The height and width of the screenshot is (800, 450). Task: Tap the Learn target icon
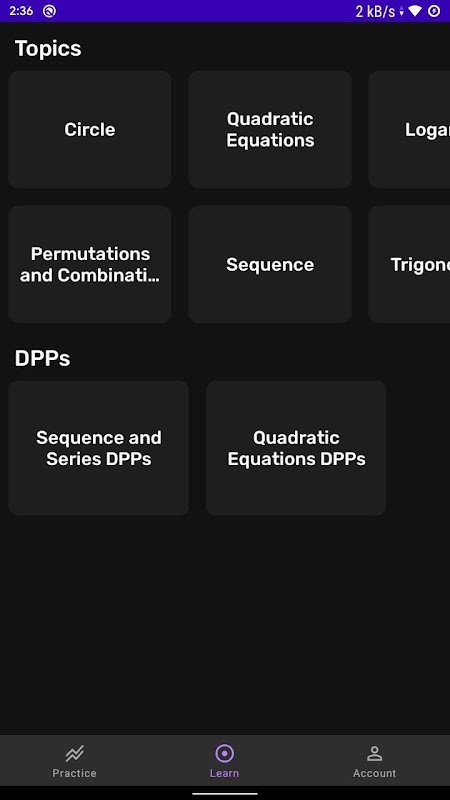(224, 753)
